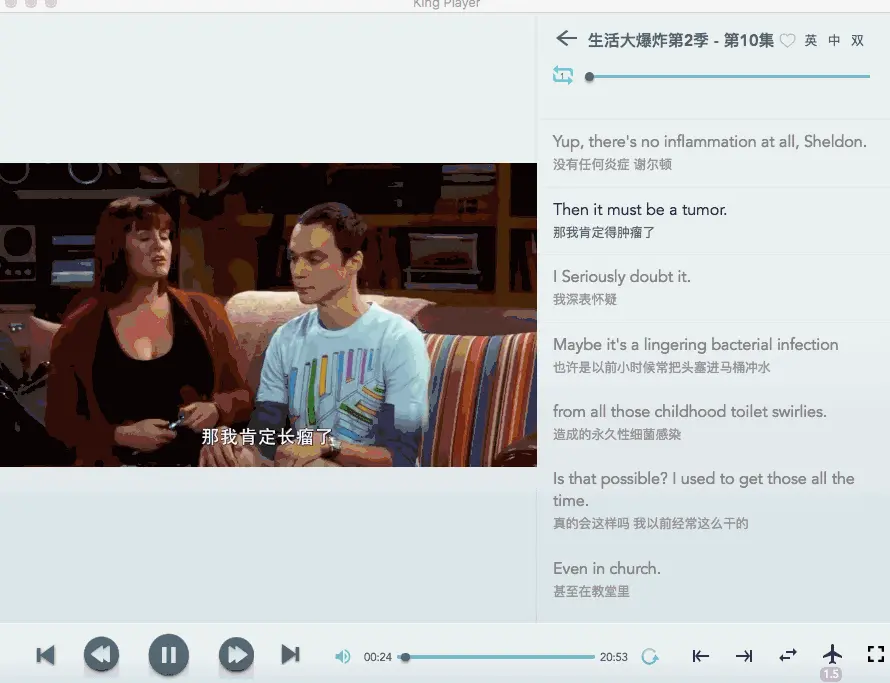Rewind the video
The image size is (890, 683).
[101, 655]
